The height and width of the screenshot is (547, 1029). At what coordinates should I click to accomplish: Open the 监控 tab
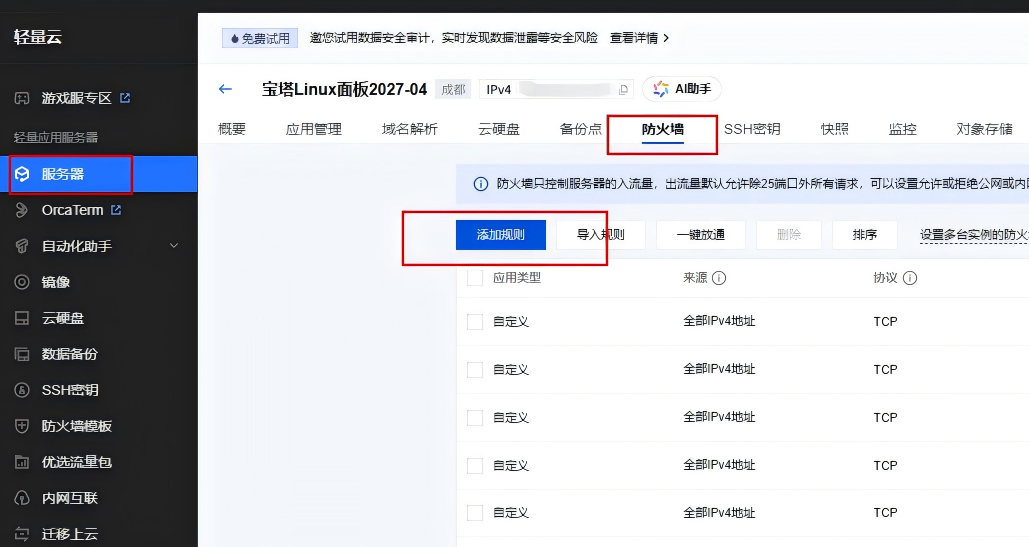902,129
